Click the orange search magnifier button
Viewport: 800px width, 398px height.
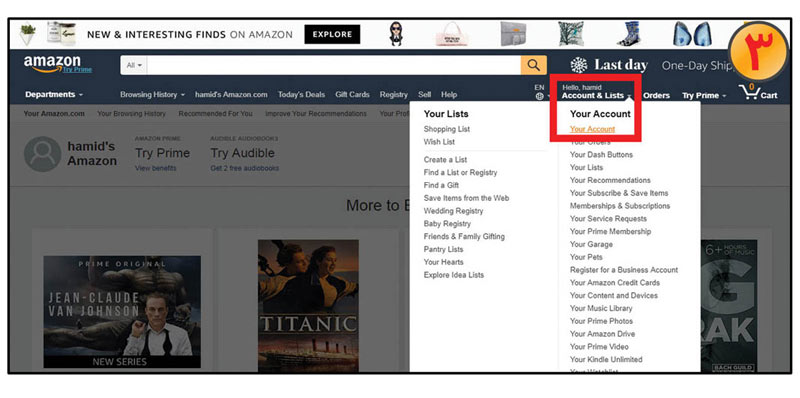tap(534, 65)
